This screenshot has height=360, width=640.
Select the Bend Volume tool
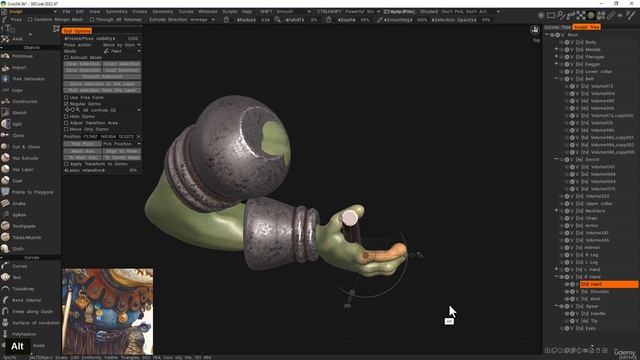pyautogui.click(x=26, y=300)
